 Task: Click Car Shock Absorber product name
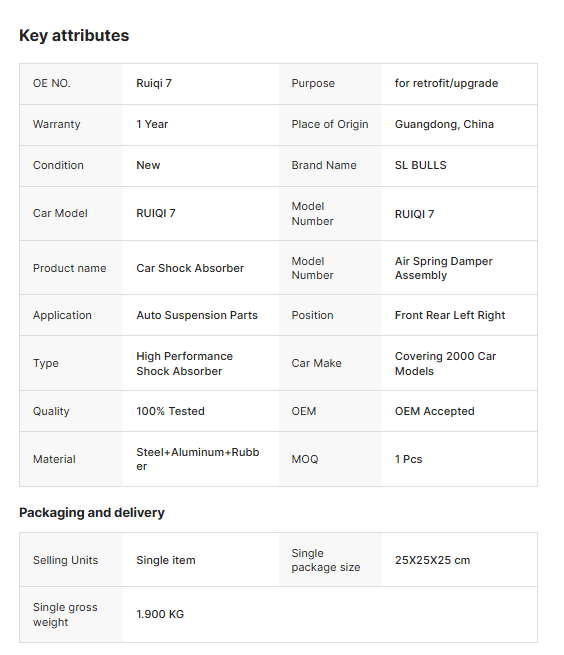click(x=190, y=268)
